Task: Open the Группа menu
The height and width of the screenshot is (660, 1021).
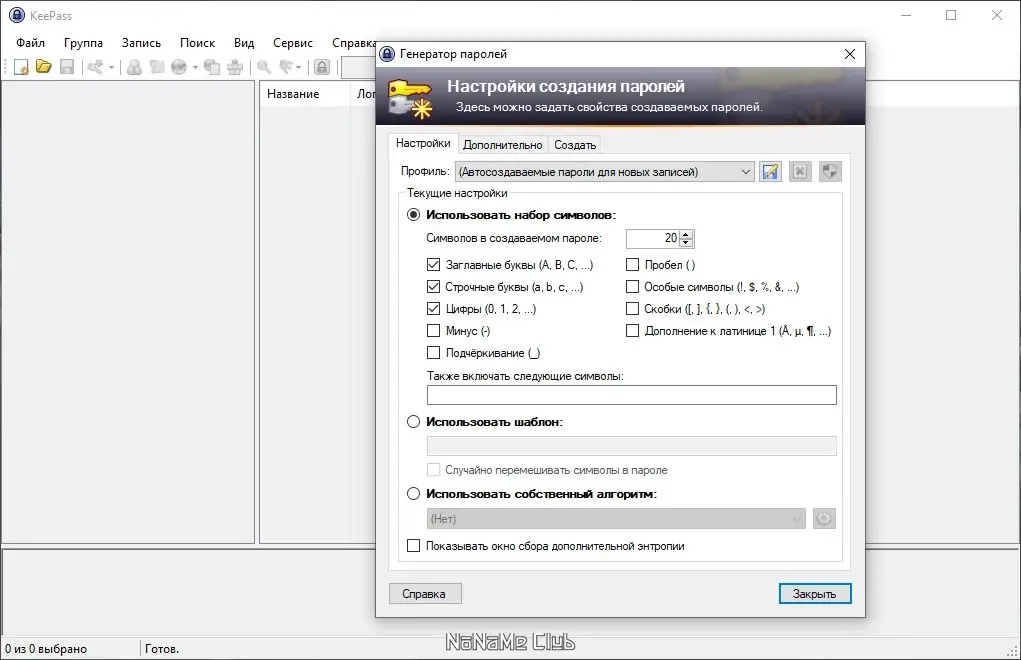Action: pyautogui.click(x=83, y=43)
